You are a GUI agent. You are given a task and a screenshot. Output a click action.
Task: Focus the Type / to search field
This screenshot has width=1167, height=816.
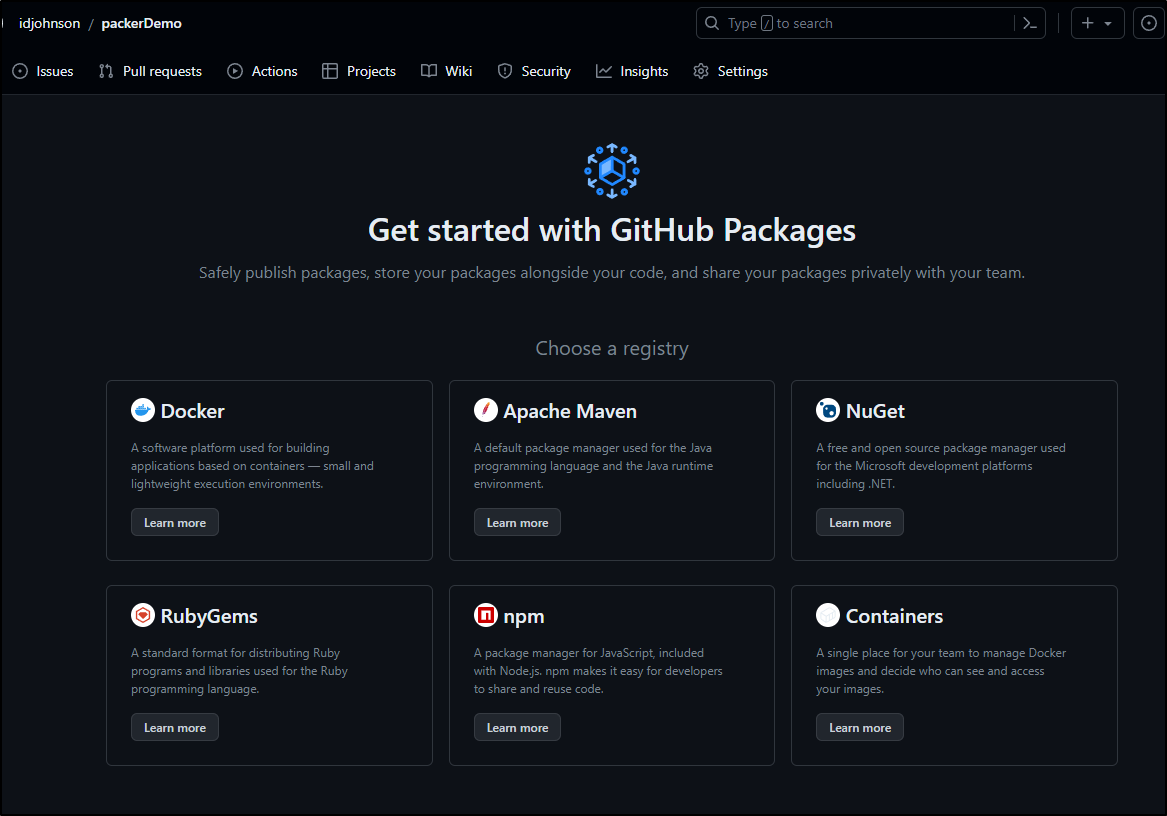pyautogui.click(x=871, y=23)
